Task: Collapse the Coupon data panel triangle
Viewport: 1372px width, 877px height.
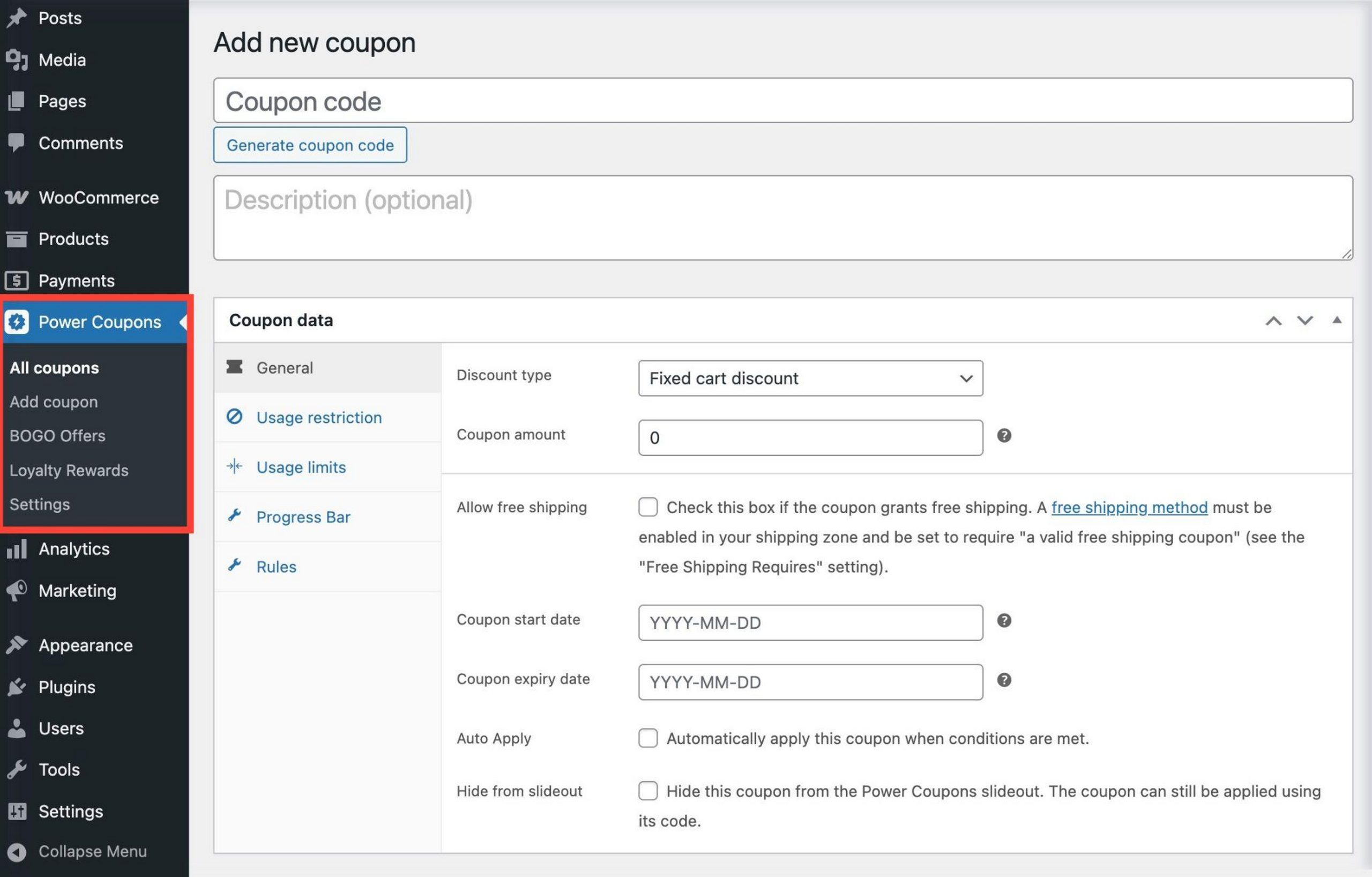Action: 1337,320
